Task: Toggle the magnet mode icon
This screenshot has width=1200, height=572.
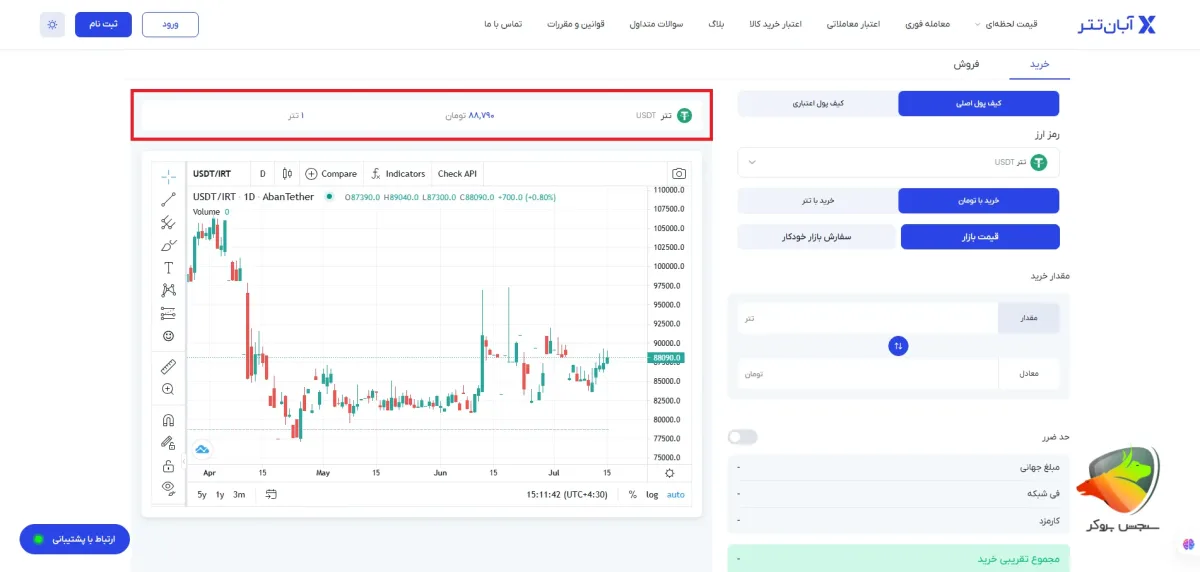Action: 168,420
